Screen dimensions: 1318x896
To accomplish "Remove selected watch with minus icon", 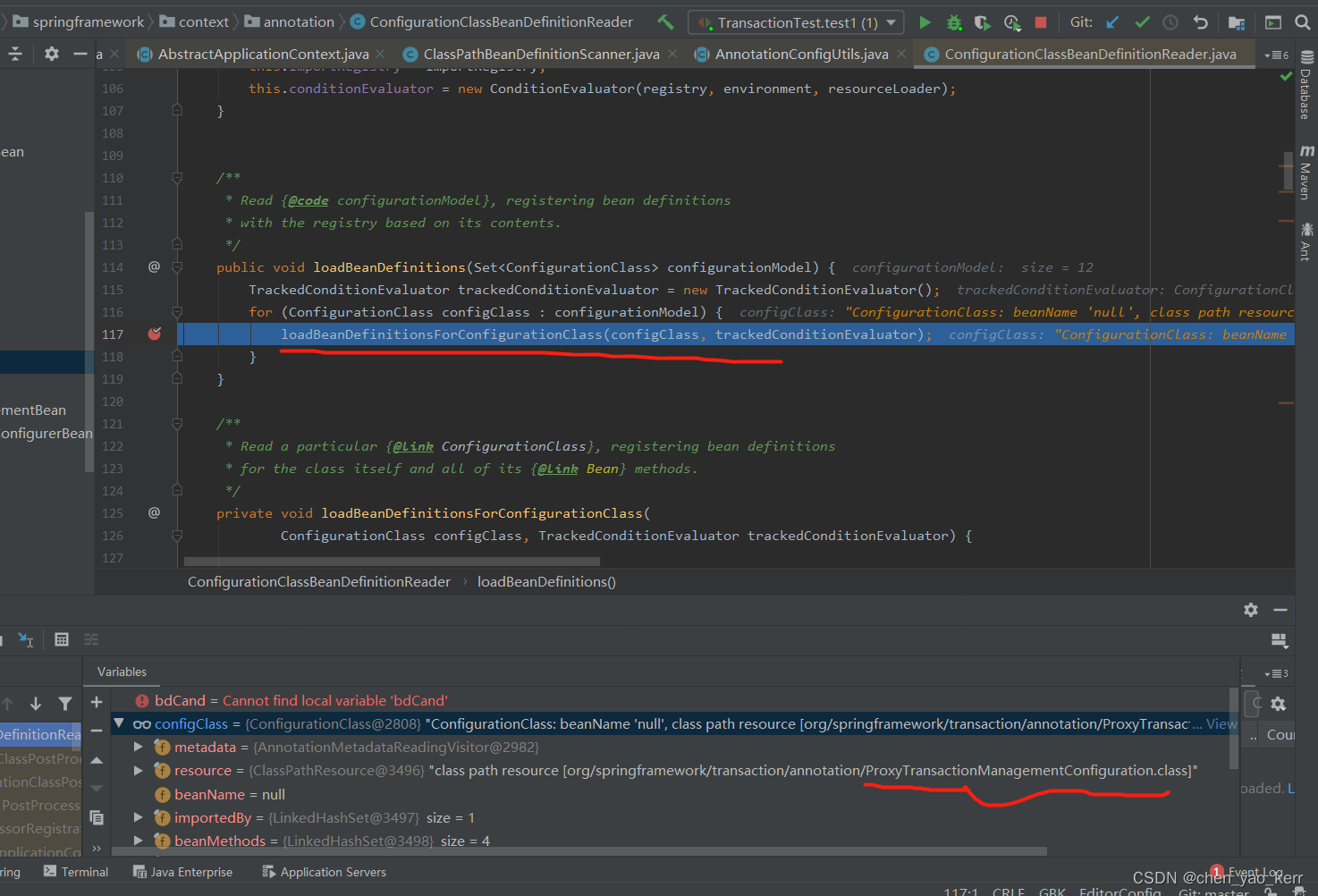I will [97, 731].
